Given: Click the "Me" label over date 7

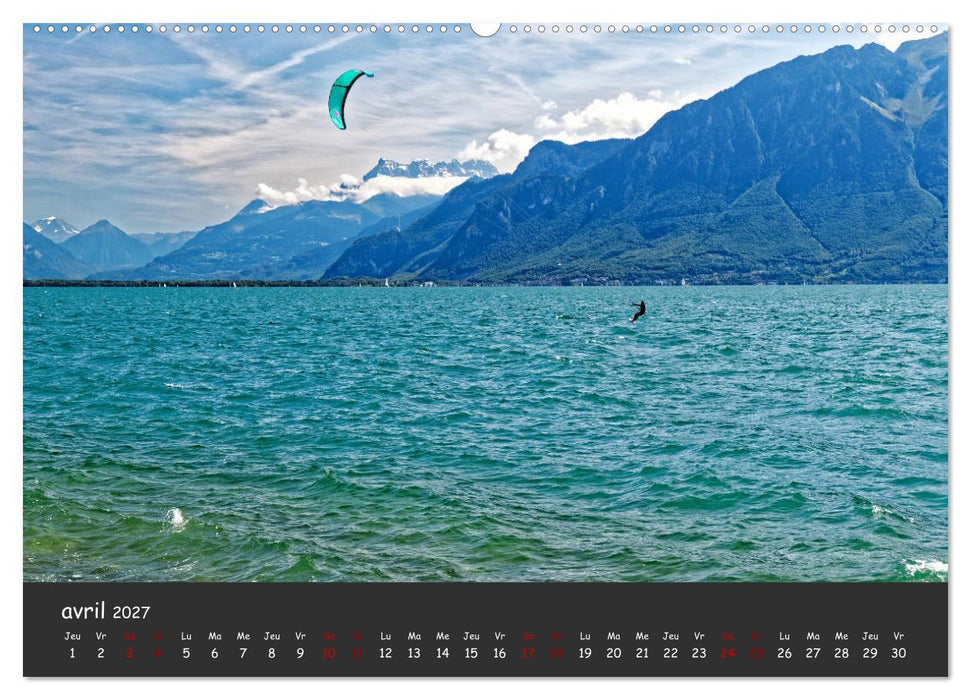Looking at the screenshot, I should pos(243,636).
